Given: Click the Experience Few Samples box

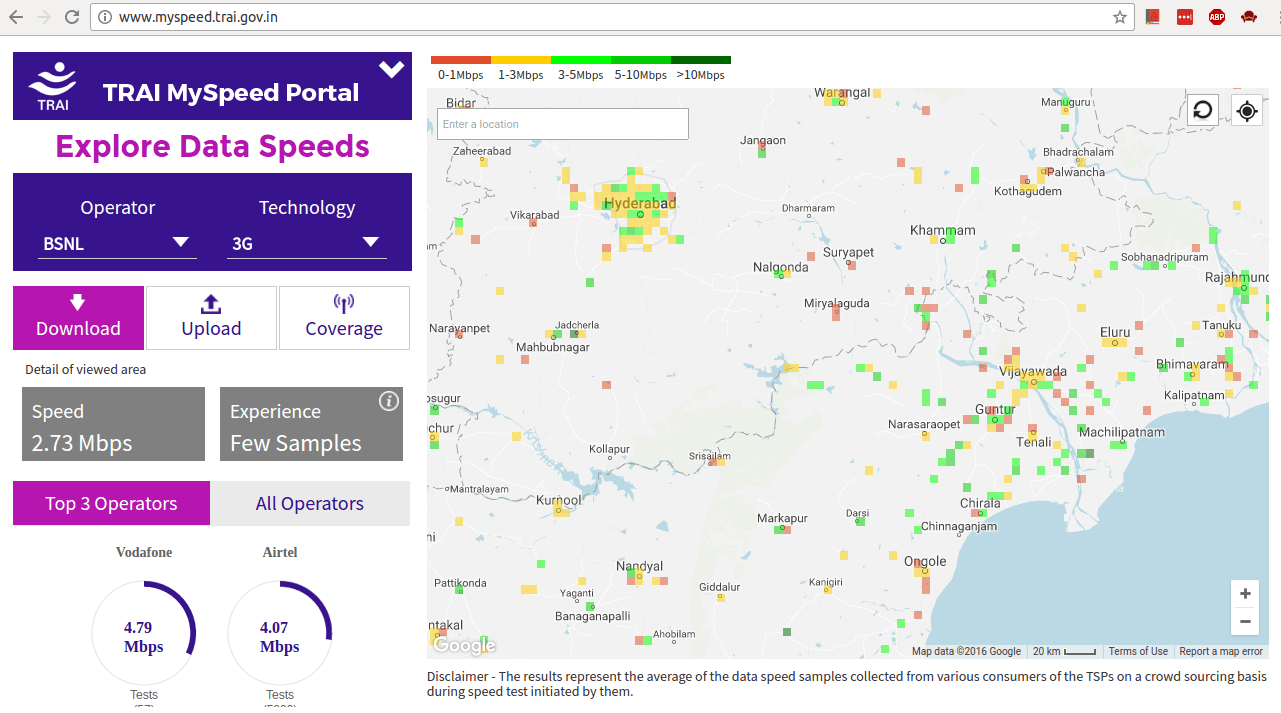Looking at the screenshot, I should coord(311,424).
